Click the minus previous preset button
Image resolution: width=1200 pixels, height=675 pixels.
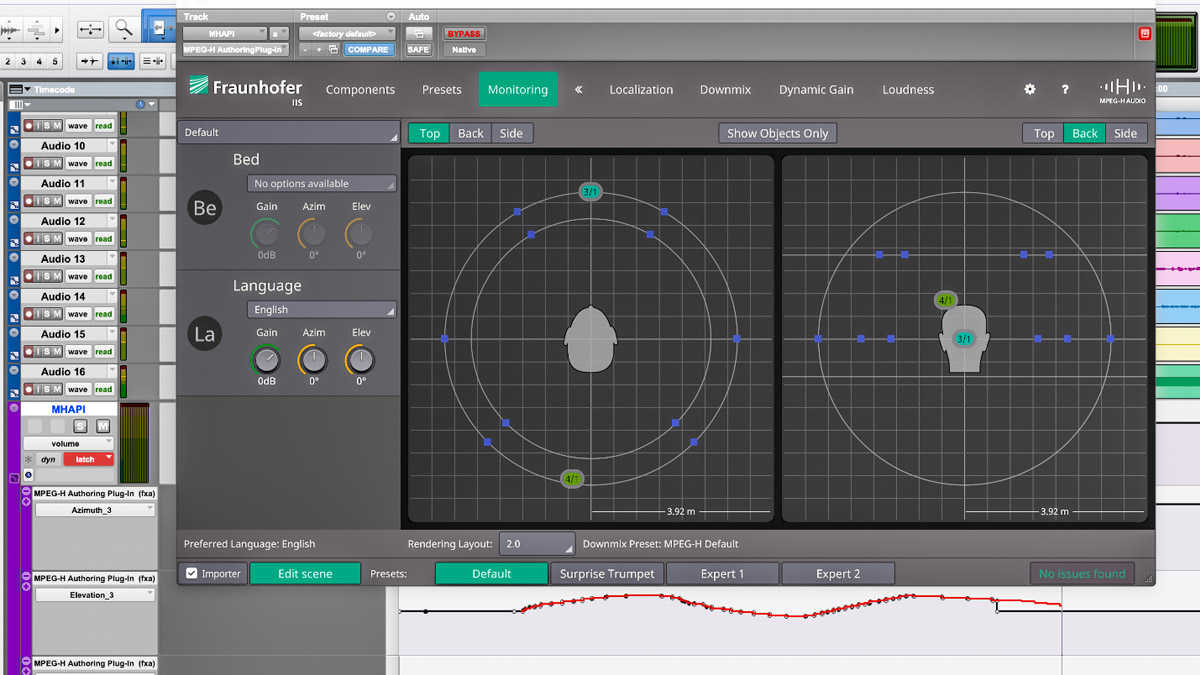click(x=306, y=49)
